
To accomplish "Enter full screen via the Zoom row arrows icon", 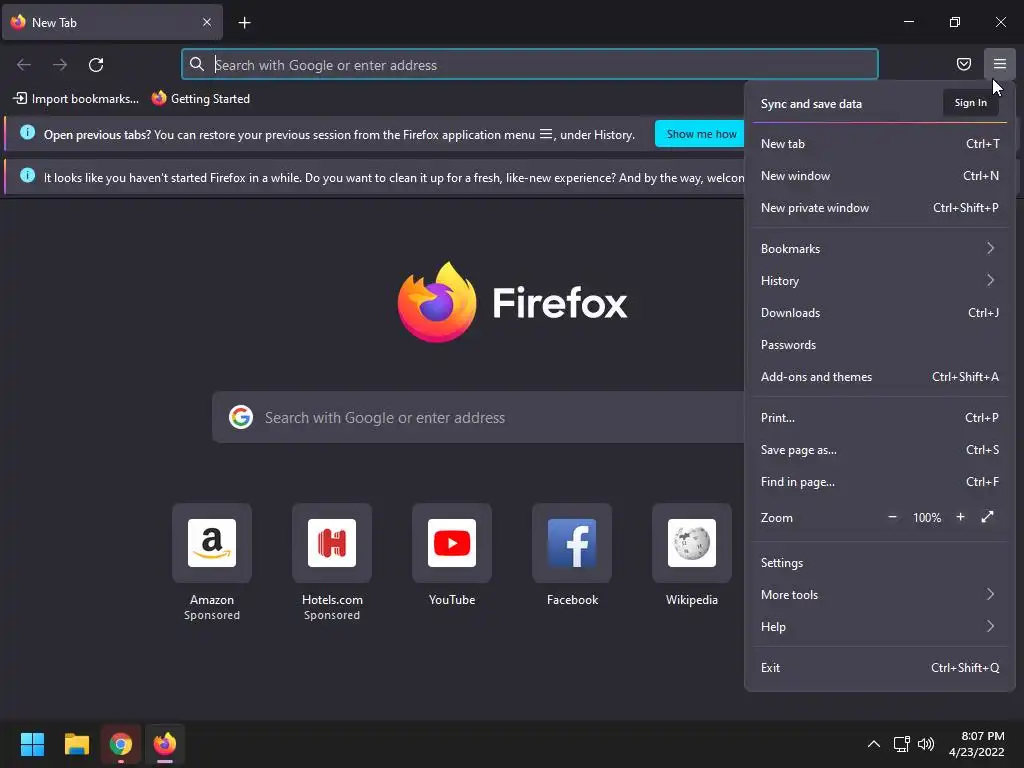I will point(987,517).
